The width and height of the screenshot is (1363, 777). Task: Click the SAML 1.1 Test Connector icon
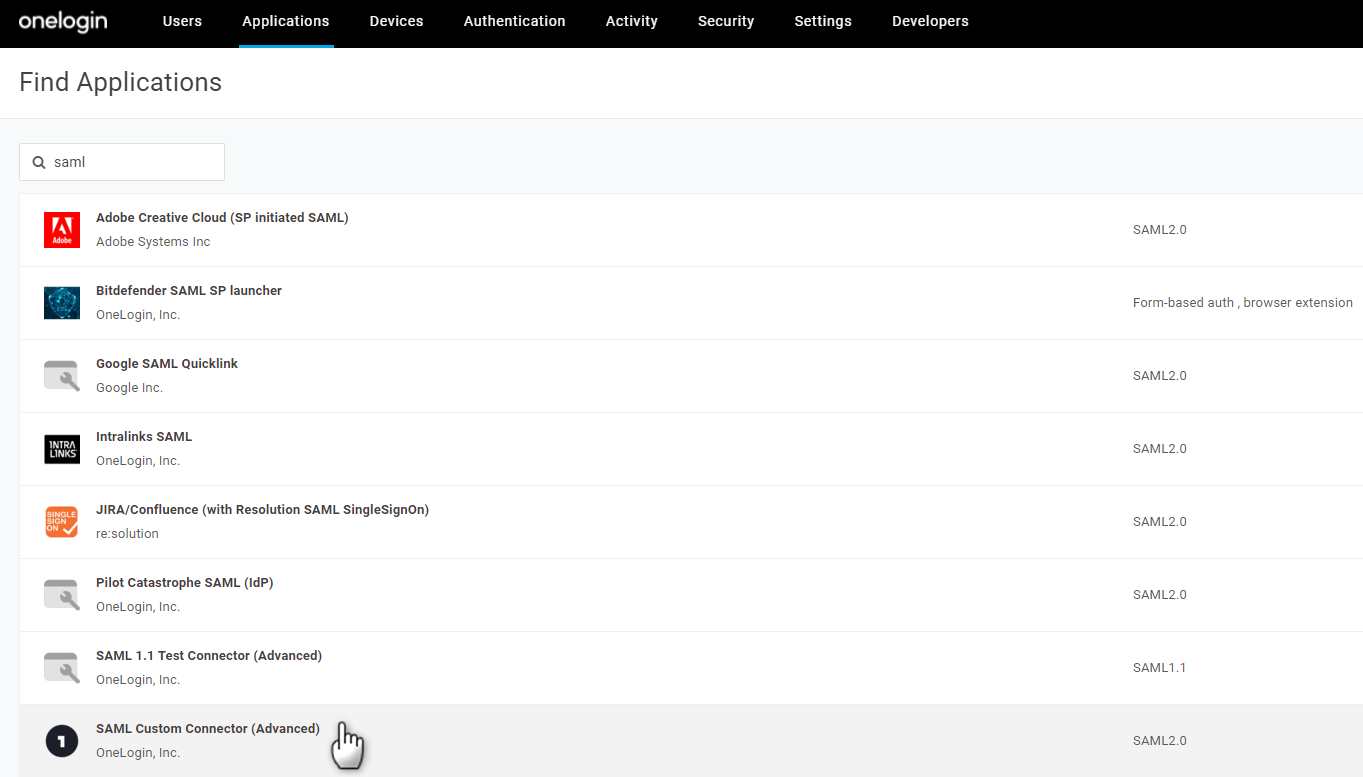[x=62, y=668]
